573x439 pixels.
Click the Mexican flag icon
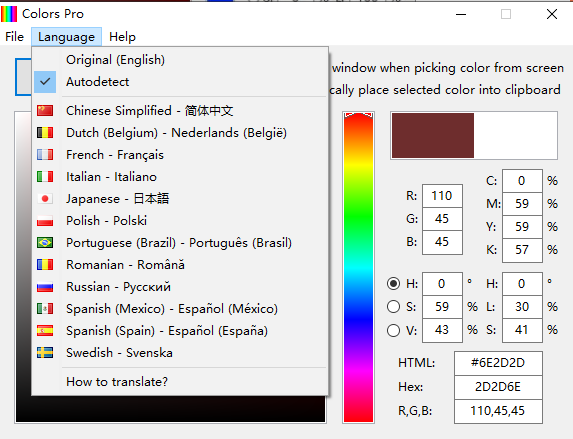tap(45, 309)
